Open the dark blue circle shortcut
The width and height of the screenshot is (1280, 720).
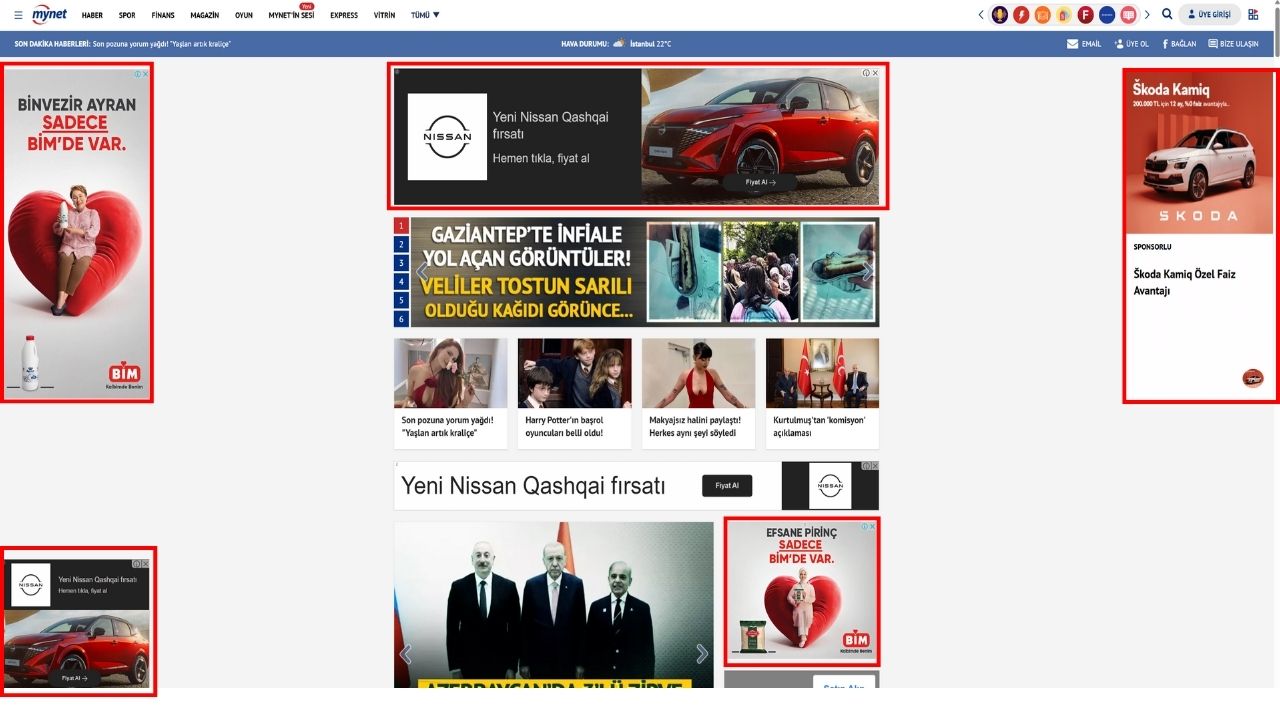[1107, 15]
